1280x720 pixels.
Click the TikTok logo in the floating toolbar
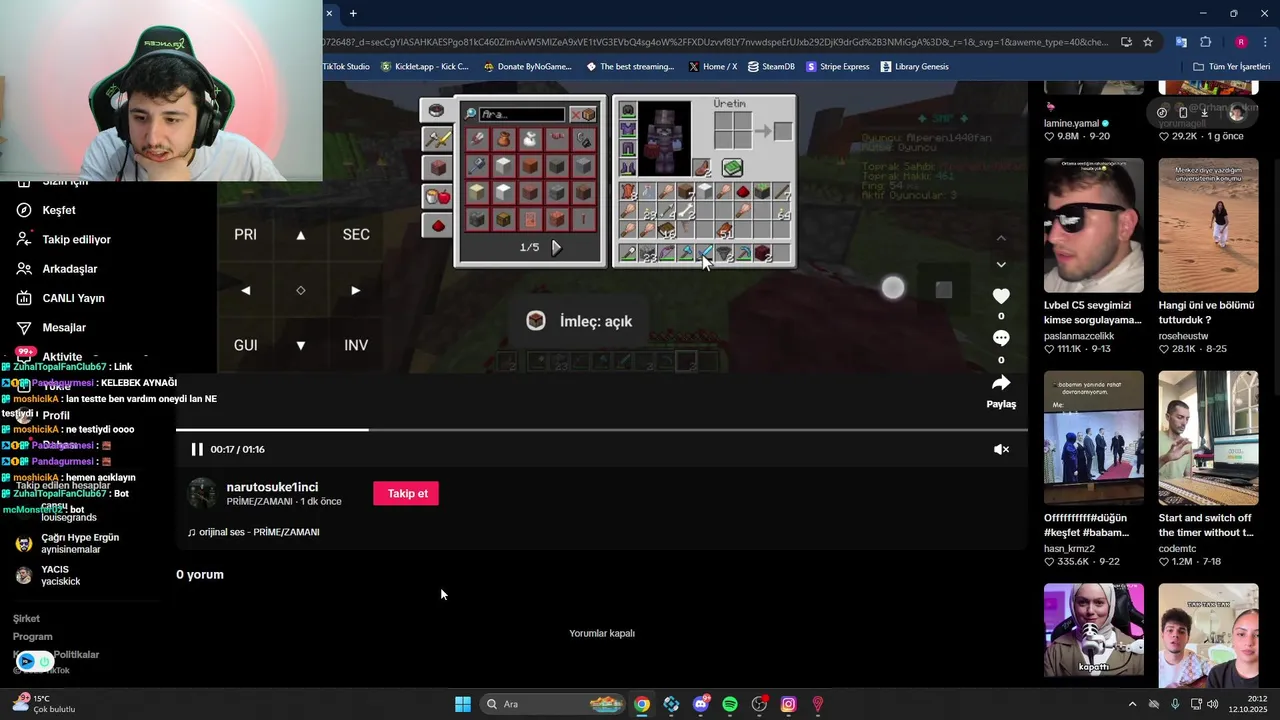(1162, 112)
